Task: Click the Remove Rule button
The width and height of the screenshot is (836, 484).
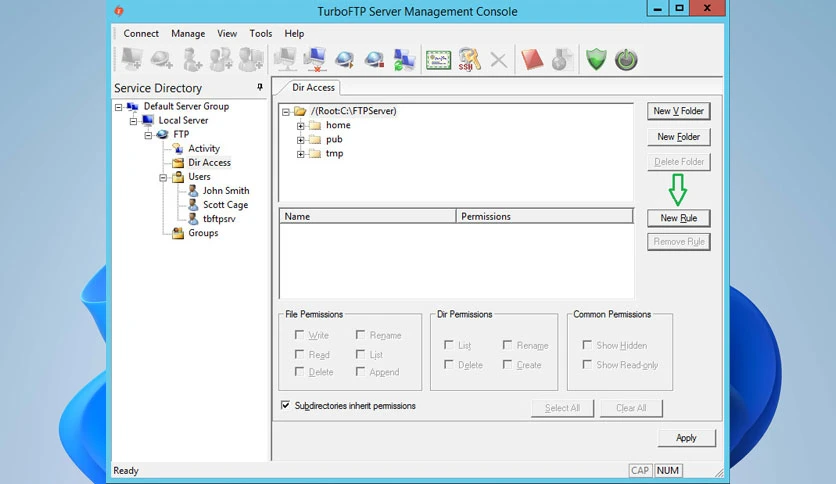Action: point(679,241)
